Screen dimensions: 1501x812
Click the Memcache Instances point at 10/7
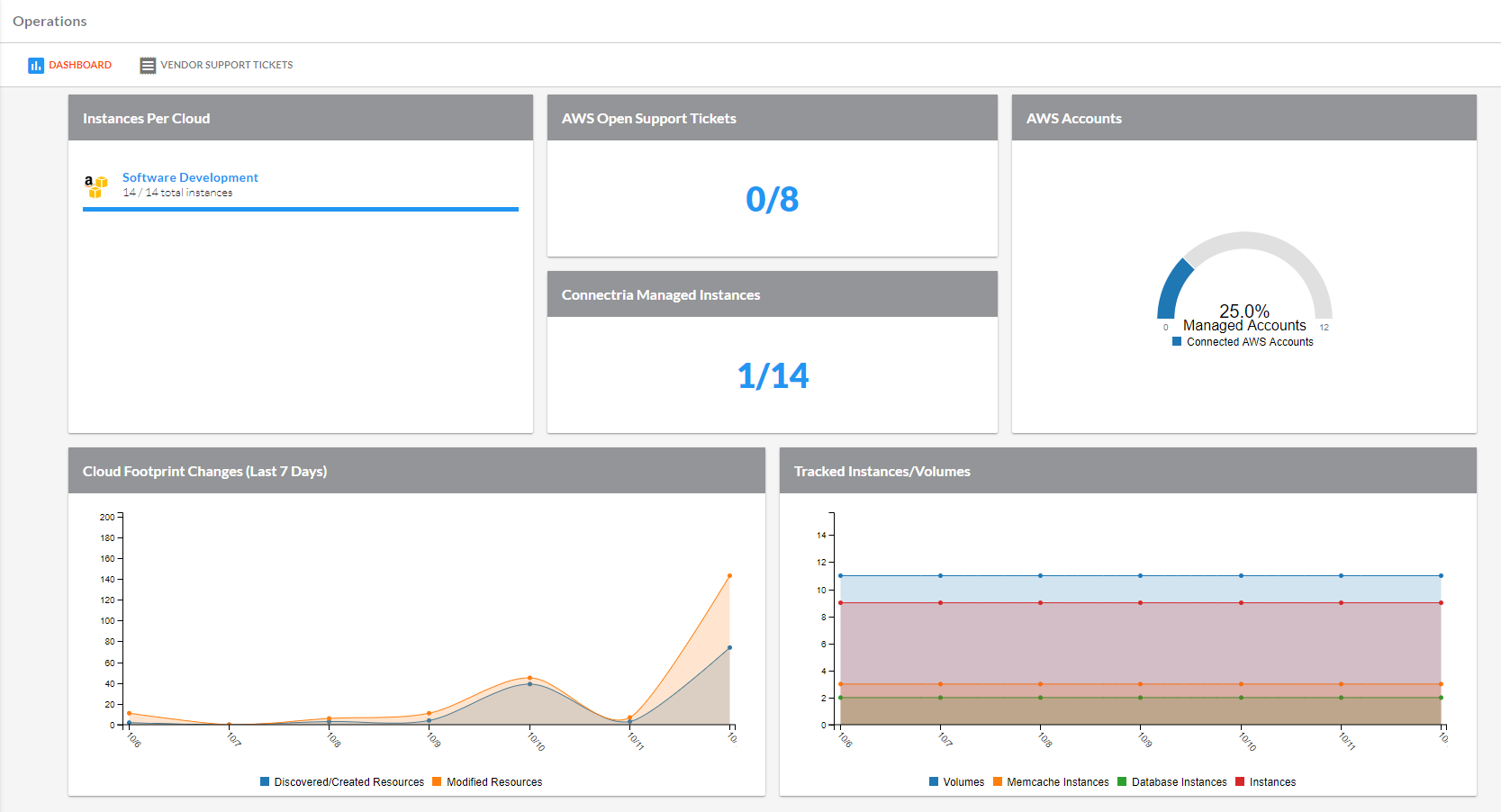coord(940,684)
